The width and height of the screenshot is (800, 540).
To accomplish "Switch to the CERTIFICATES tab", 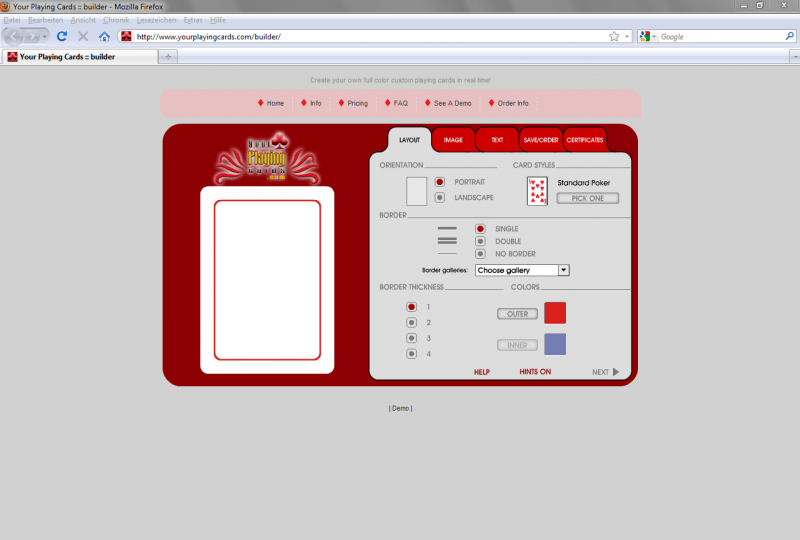I will tap(585, 140).
